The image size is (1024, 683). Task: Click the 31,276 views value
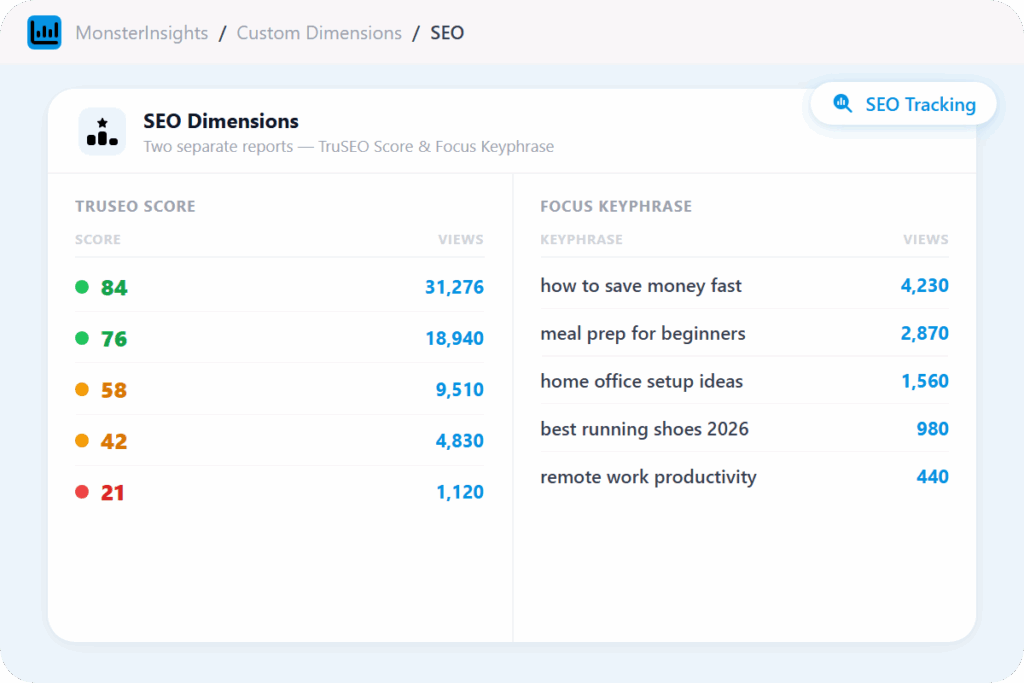pos(454,288)
